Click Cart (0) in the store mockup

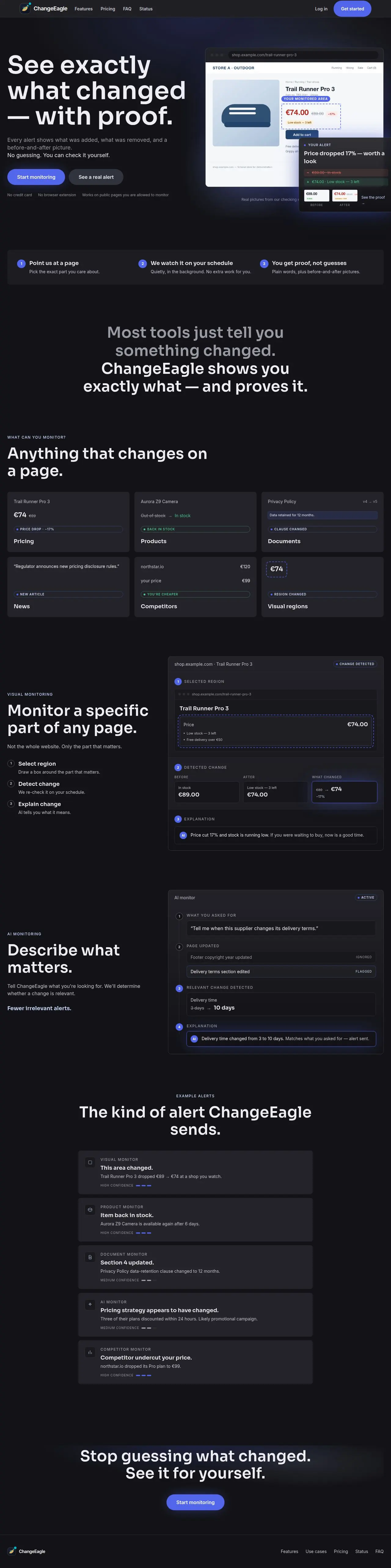click(371, 68)
